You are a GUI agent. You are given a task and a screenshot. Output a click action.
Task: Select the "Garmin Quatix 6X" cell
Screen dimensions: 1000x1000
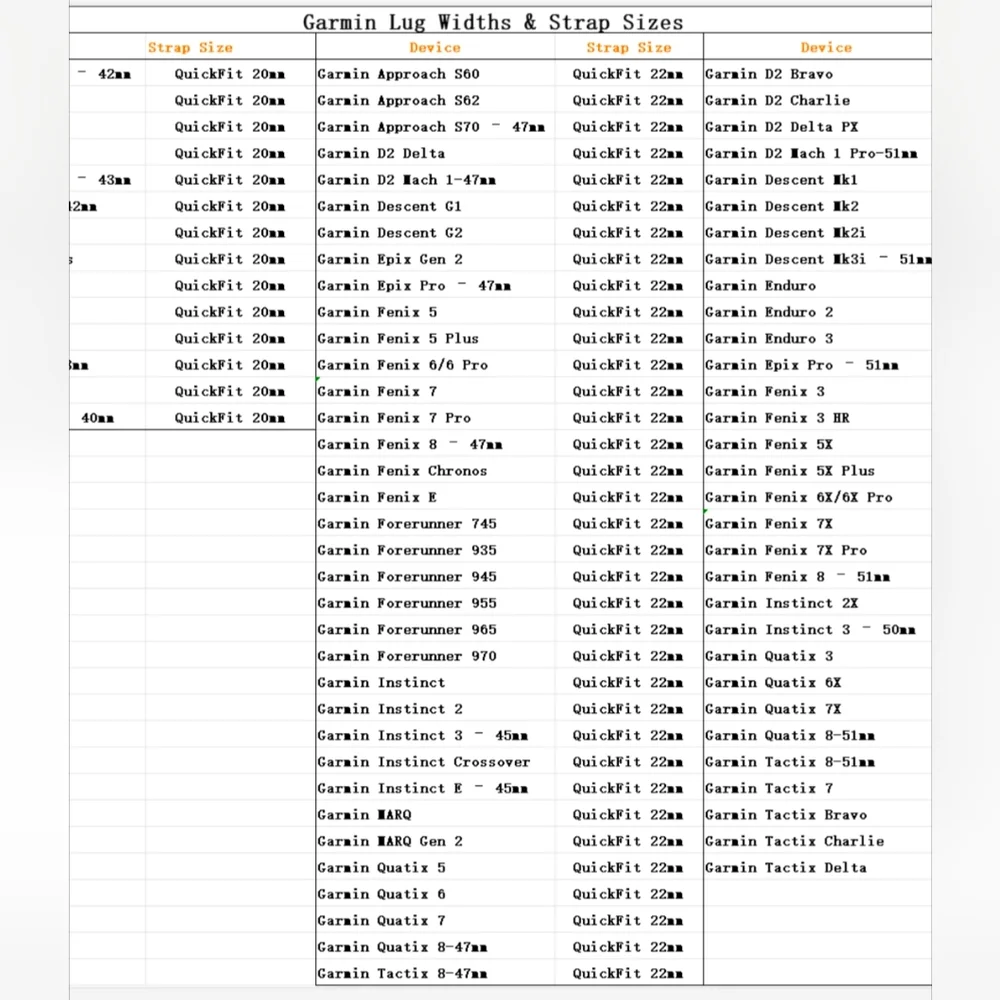point(818,683)
